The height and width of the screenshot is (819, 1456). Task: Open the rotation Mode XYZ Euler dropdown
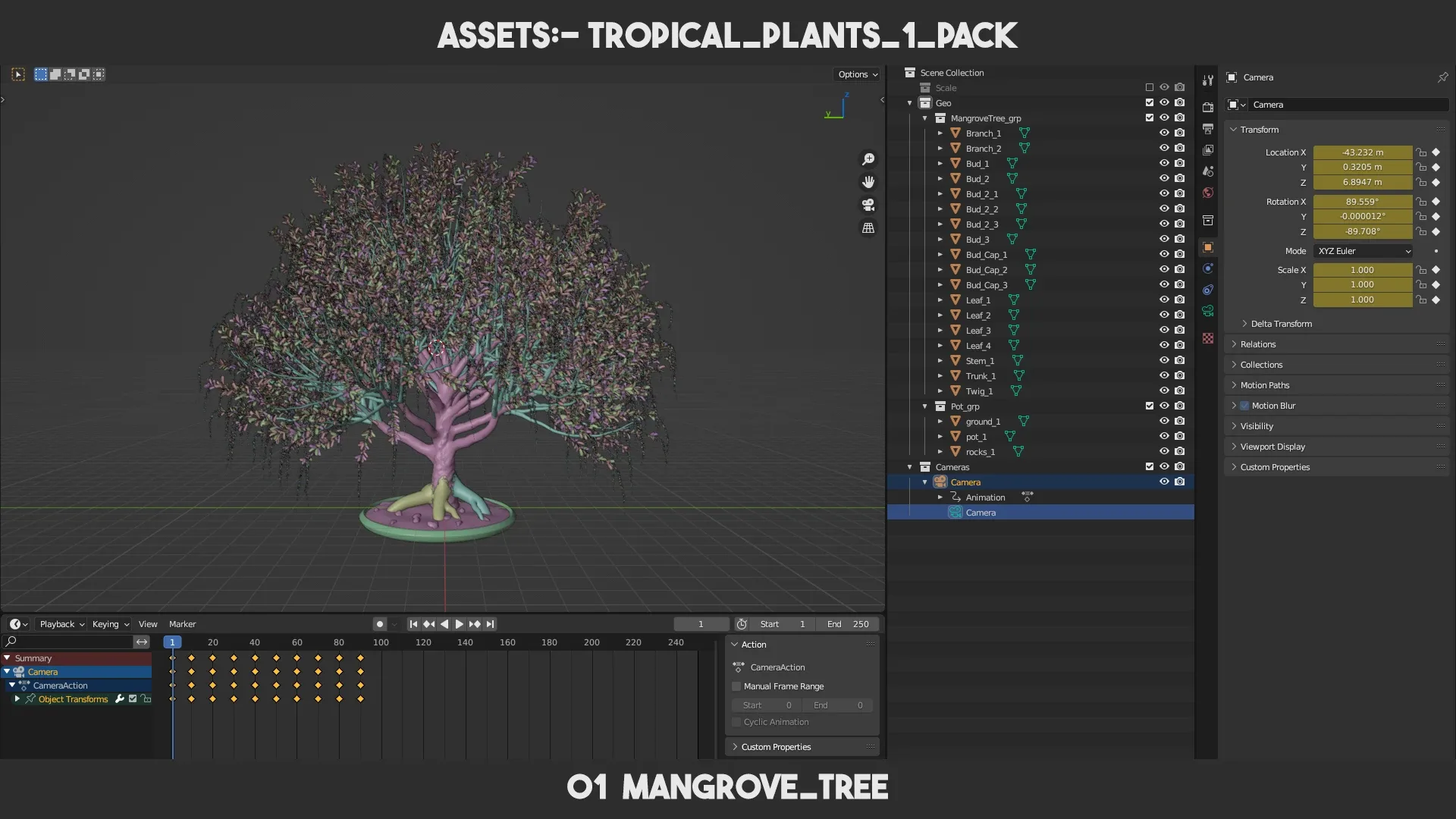pyautogui.click(x=1363, y=251)
